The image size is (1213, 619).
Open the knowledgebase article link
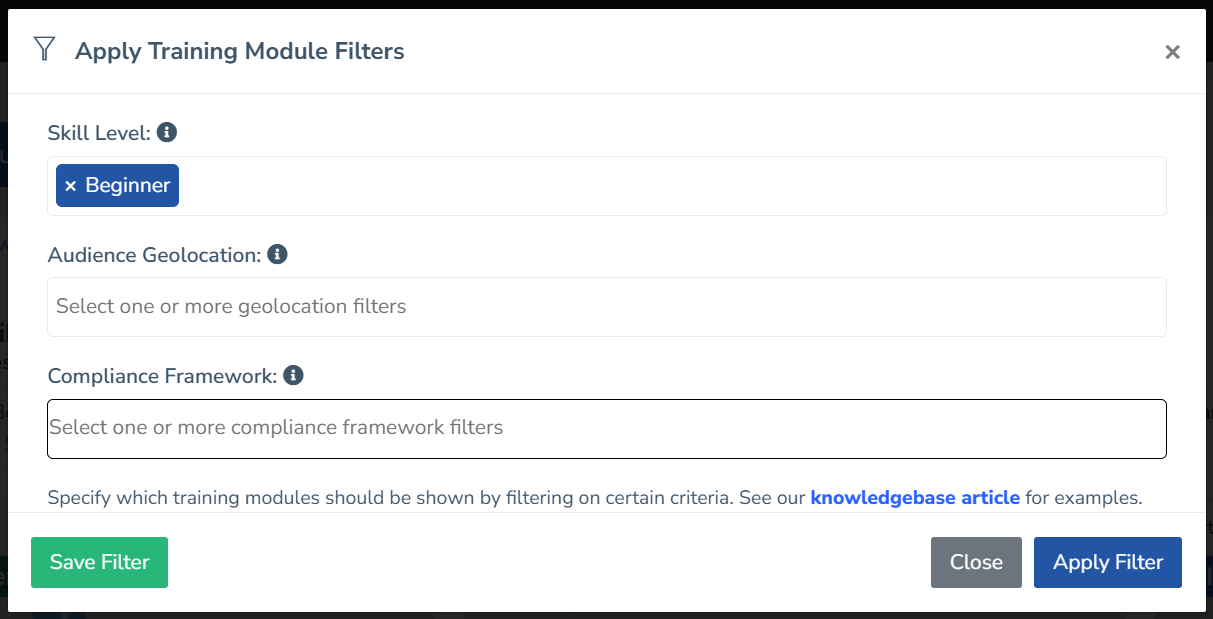(x=914, y=497)
